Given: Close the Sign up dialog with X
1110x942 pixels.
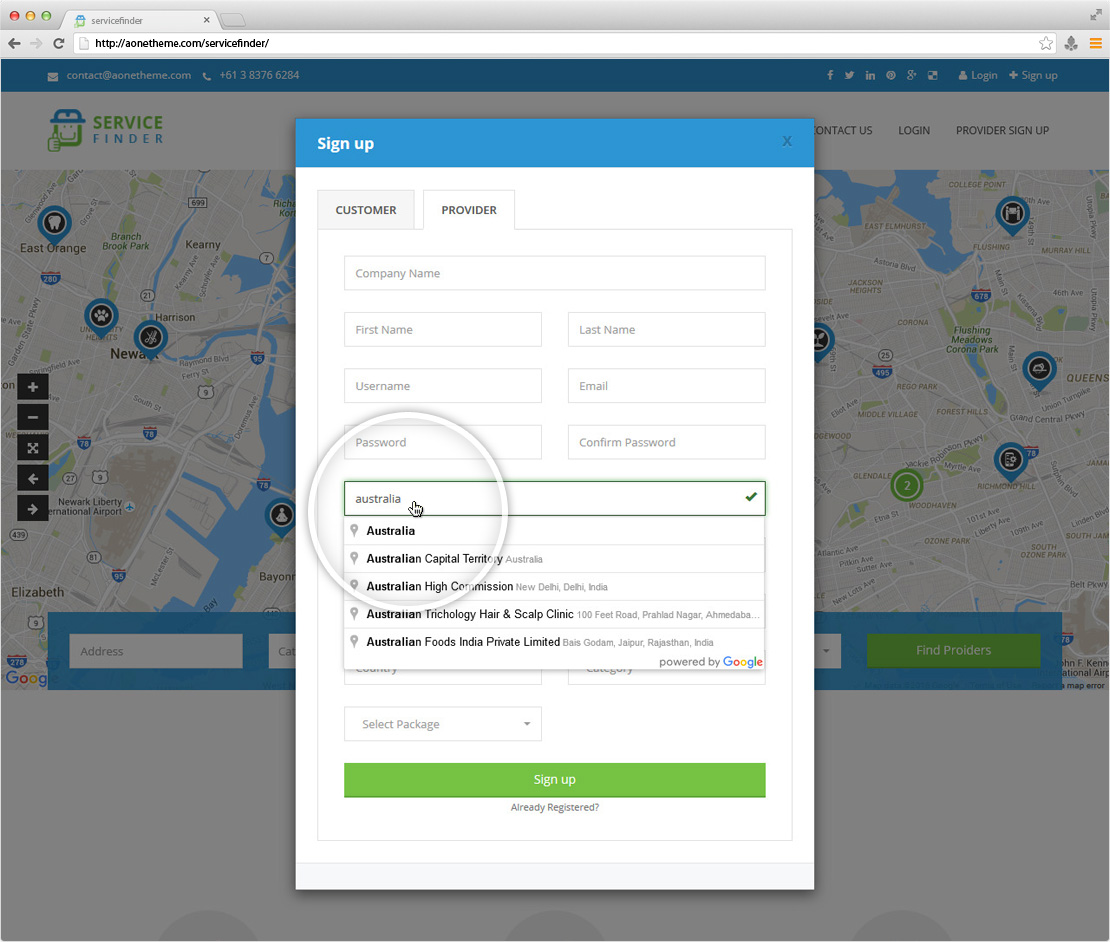Looking at the screenshot, I should [787, 142].
